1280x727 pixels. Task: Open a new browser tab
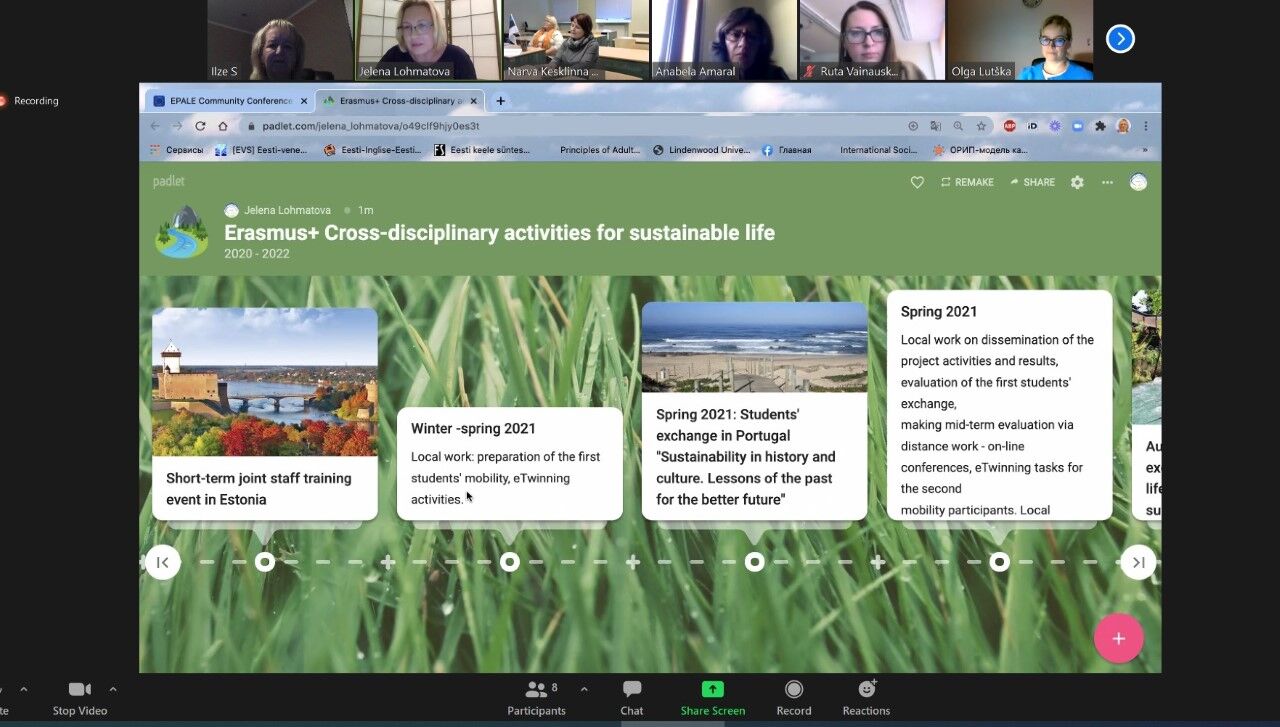coord(500,101)
